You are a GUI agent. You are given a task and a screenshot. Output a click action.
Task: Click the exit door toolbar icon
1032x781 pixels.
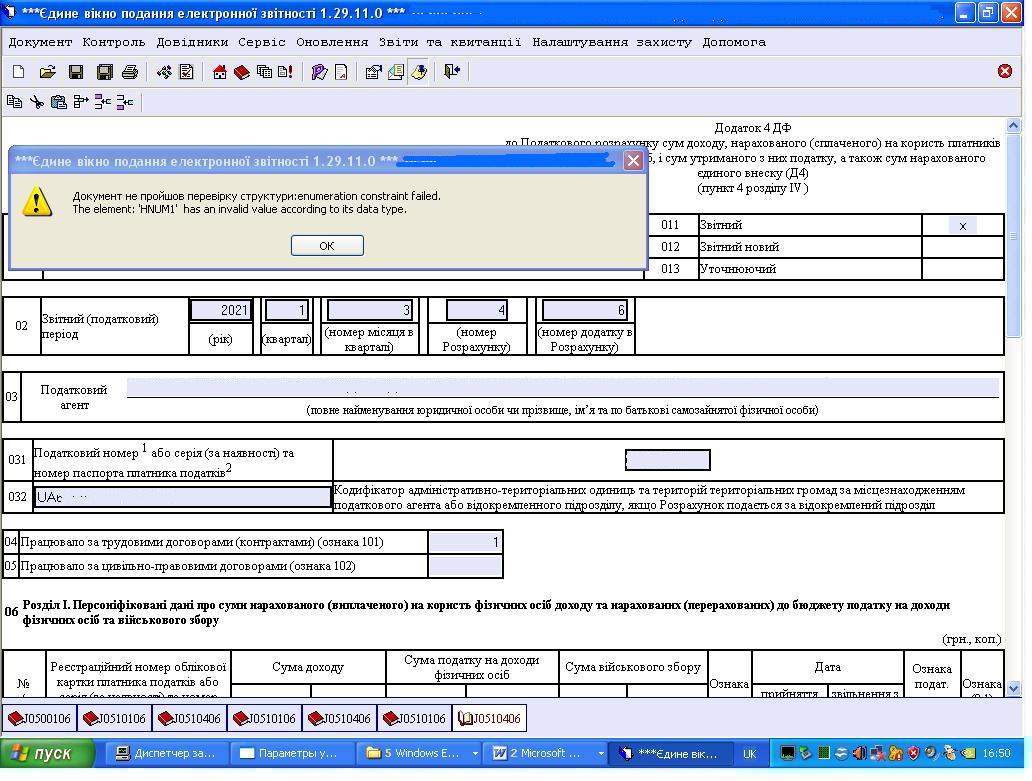pyautogui.click(x=452, y=72)
